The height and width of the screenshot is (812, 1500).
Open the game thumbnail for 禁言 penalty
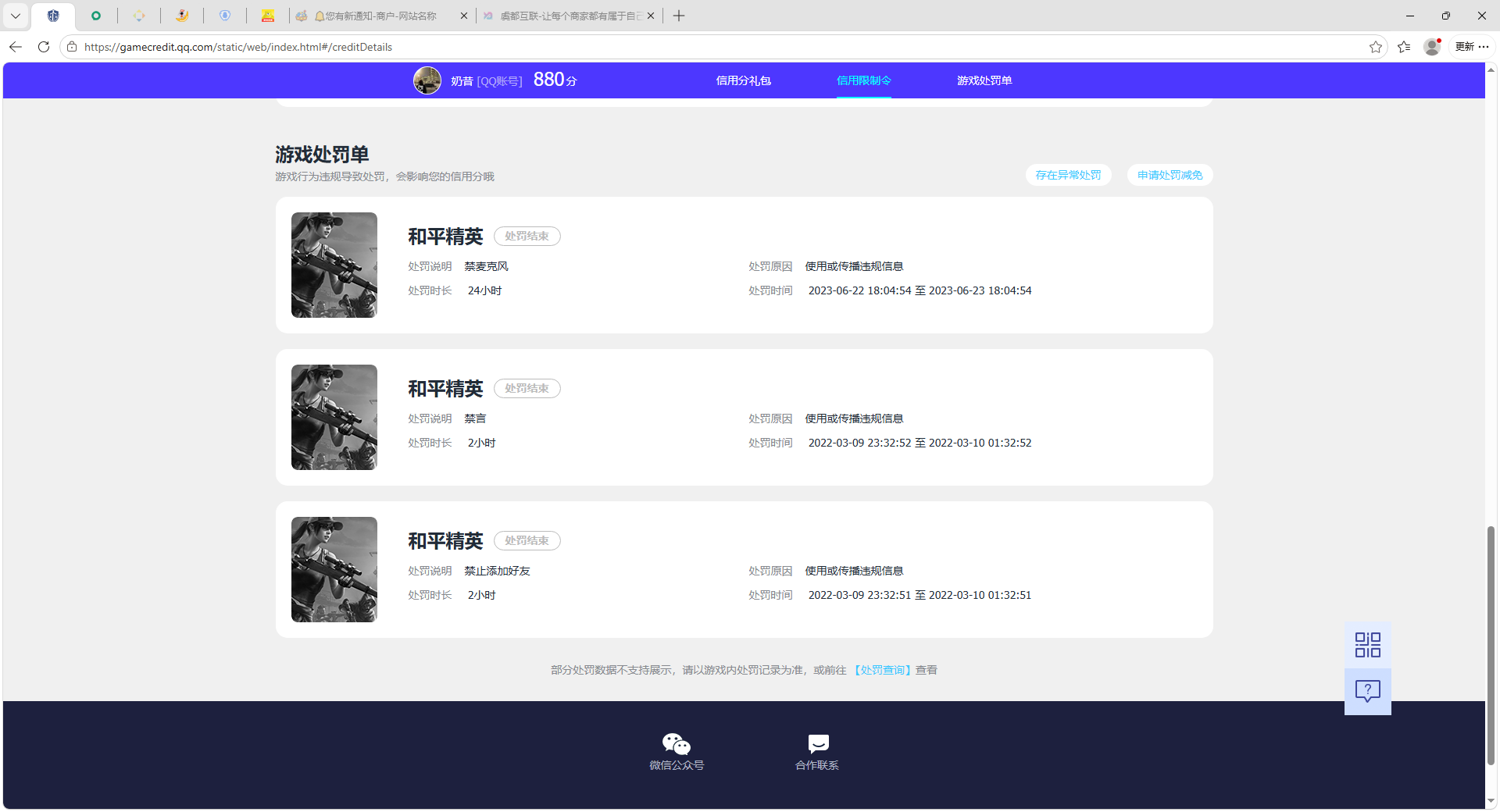334,417
